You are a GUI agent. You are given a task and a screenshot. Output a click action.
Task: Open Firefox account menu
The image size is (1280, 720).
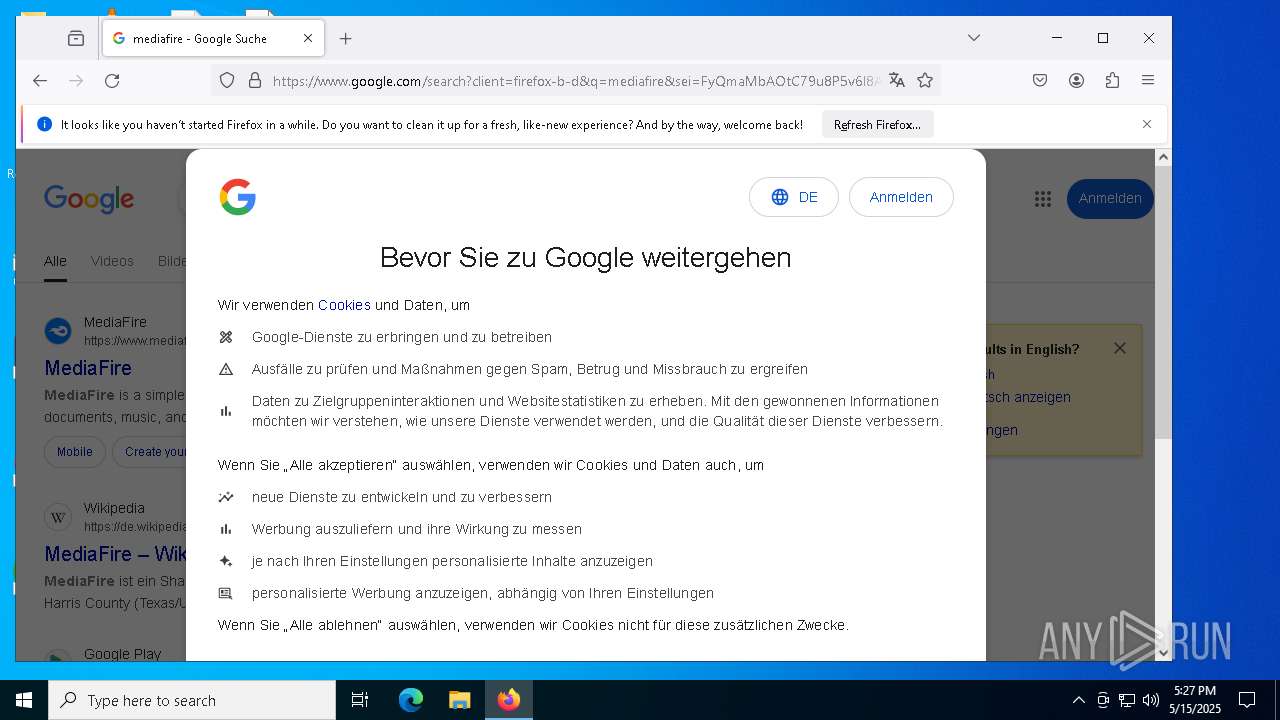(x=1076, y=80)
